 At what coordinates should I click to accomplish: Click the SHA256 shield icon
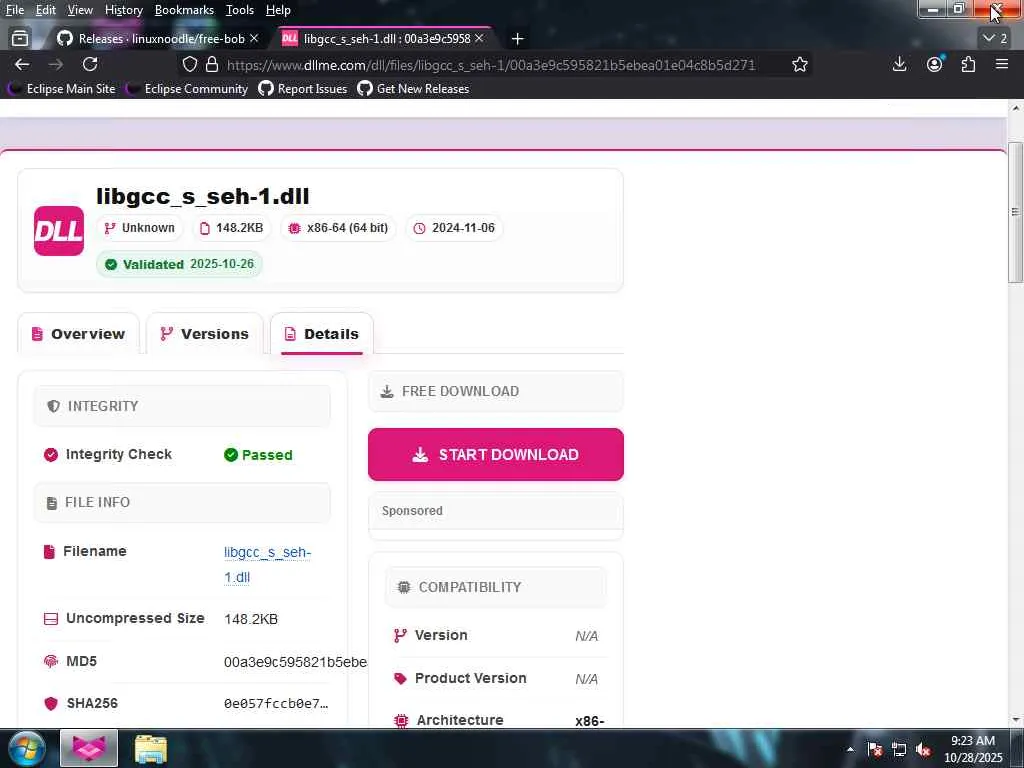pyautogui.click(x=51, y=703)
